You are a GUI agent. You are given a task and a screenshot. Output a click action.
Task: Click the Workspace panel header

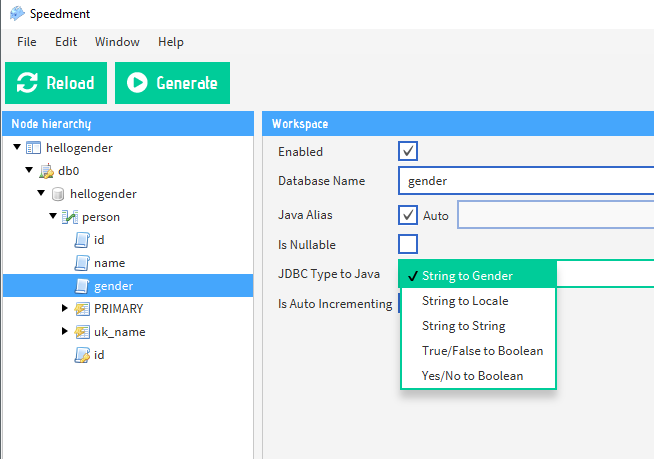pos(458,124)
